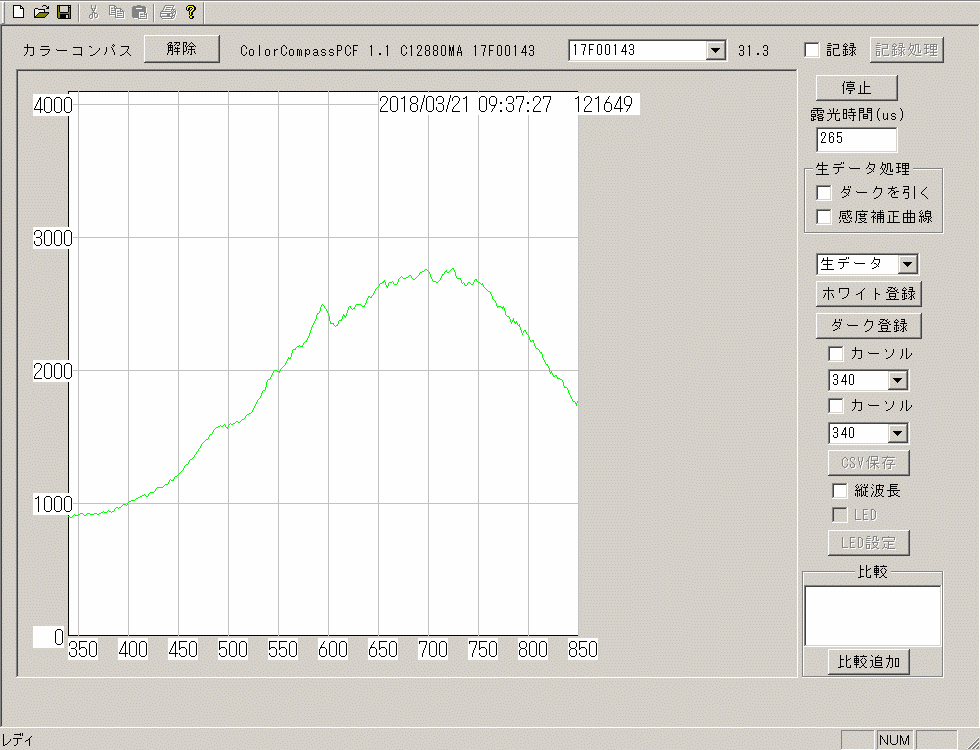This screenshot has width=980, height=750.
Task: Click the 停止 stop button
Action: tap(856, 88)
